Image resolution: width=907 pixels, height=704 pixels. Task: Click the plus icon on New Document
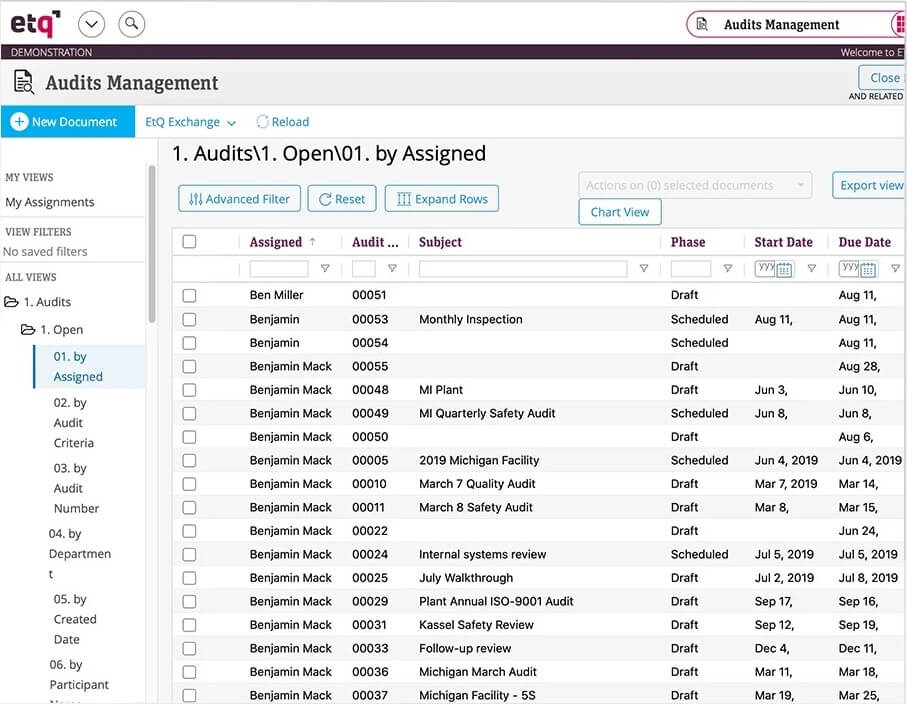(19, 122)
